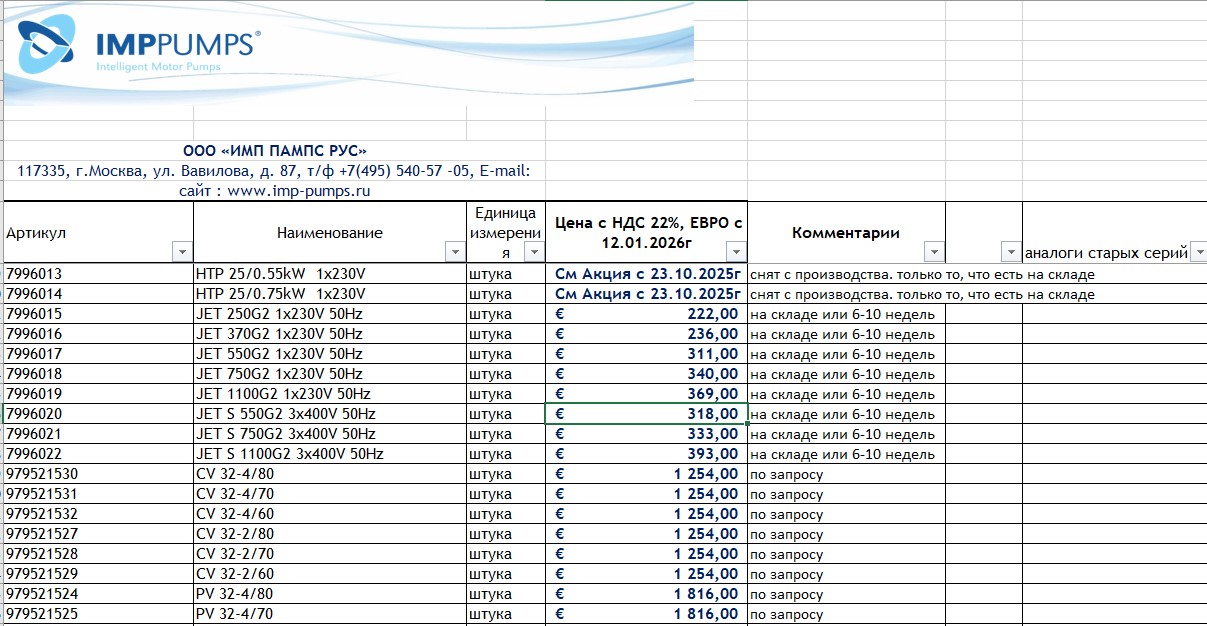1207x626 pixels.
Task: Open filter dropdown of the unnamed column
Action: tap(1011, 252)
